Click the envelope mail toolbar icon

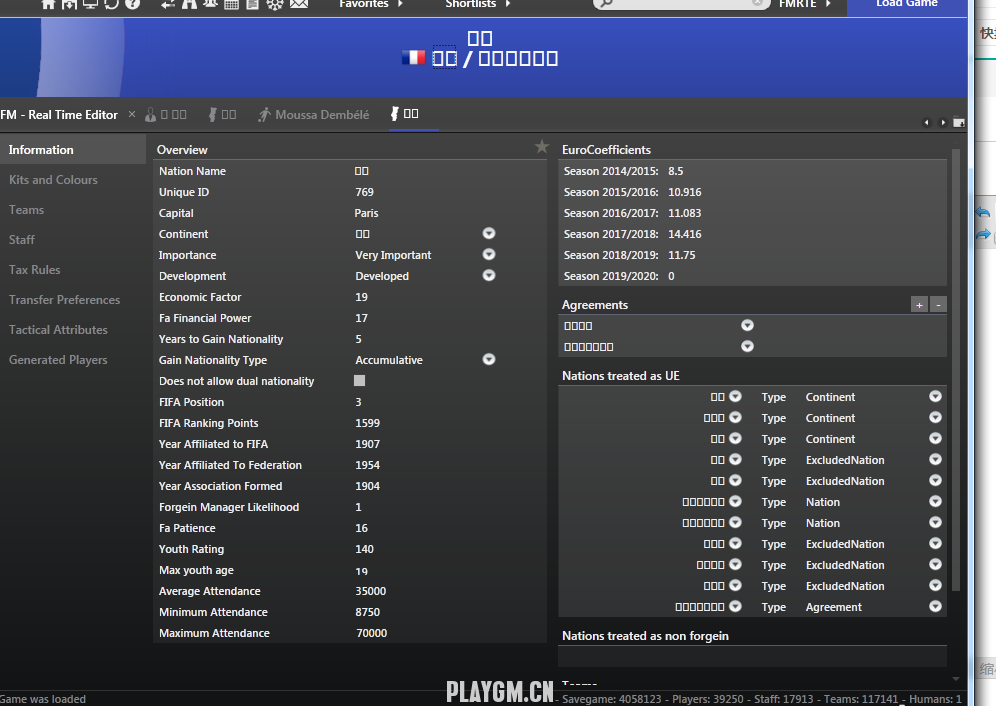coord(299,4)
